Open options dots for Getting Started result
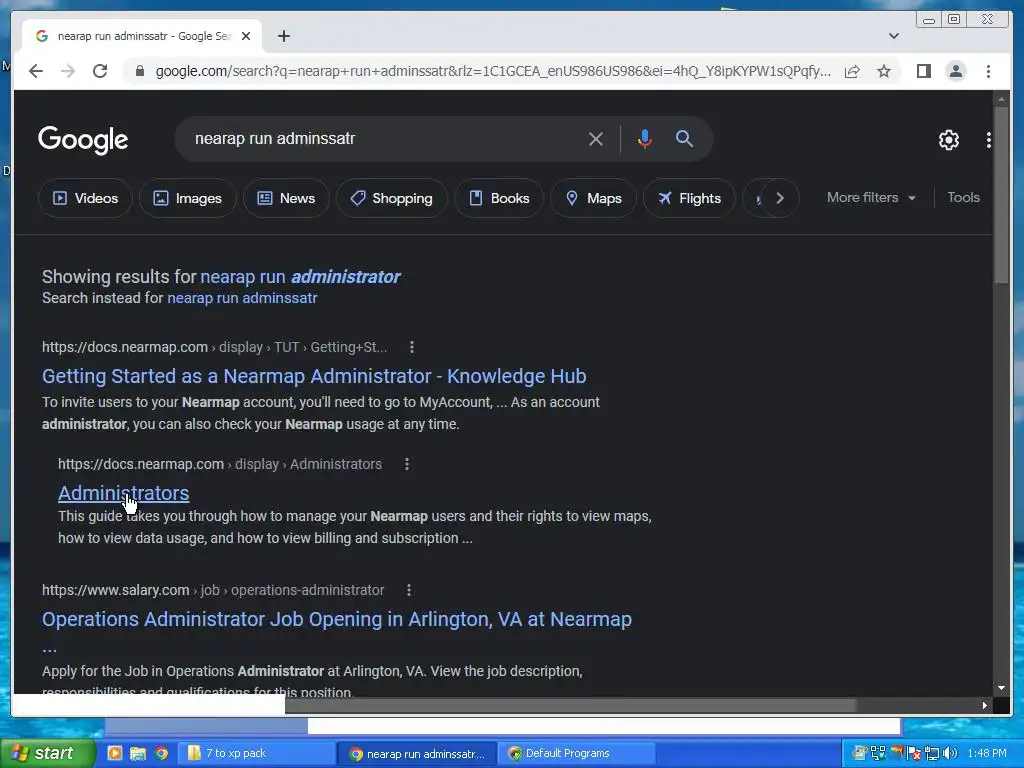The image size is (1024, 768). coord(411,347)
